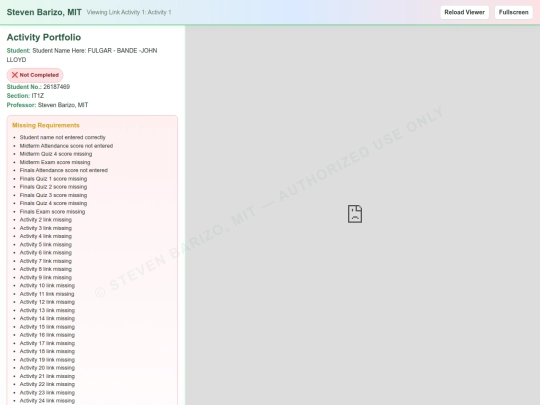Click 'Finals Quiz 3 score missing'
This screenshot has width=540, height=405.
coord(53,195)
